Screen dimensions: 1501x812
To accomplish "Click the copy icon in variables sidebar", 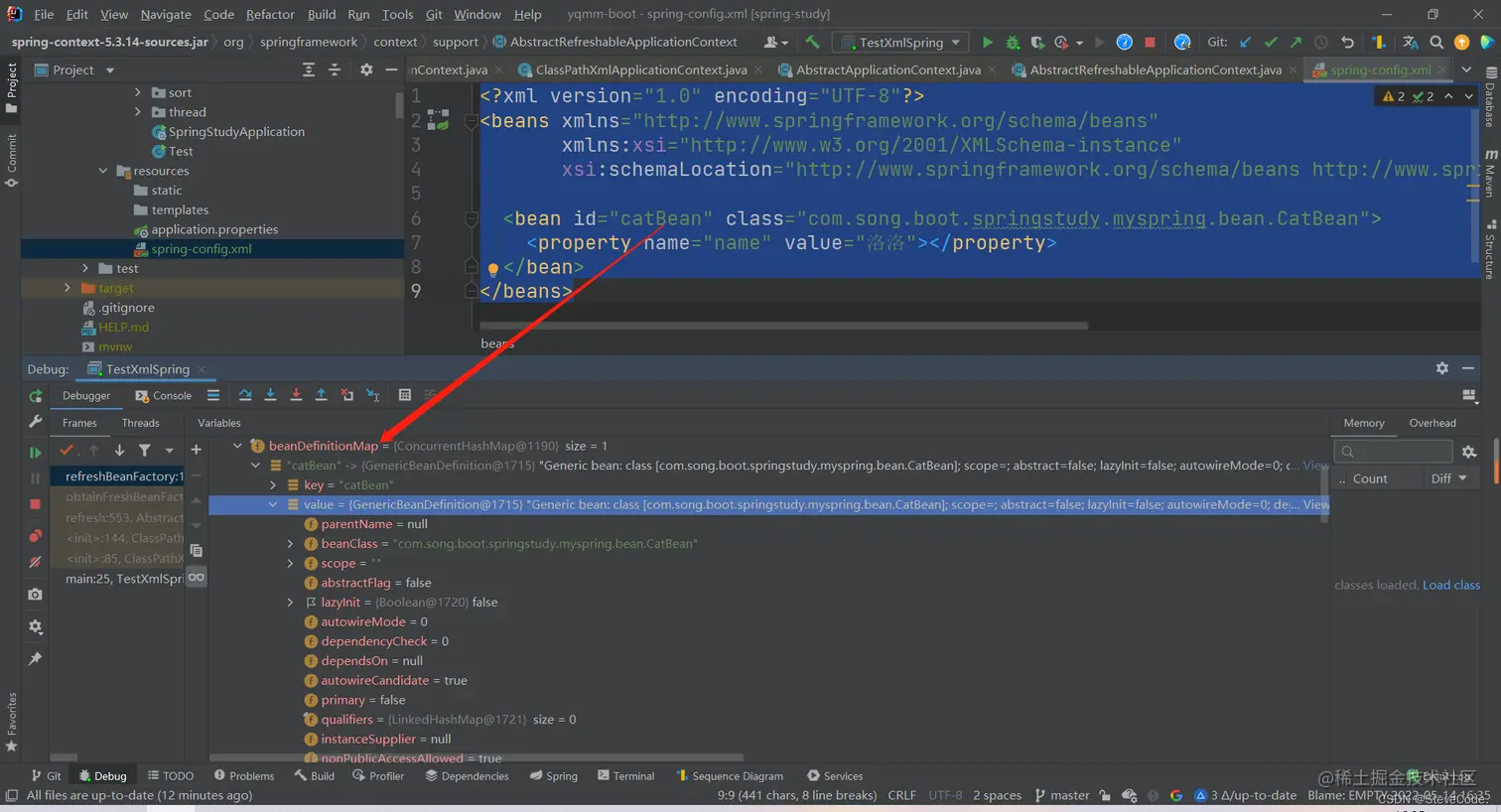I will pyautogui.click(x=196, y=550).
